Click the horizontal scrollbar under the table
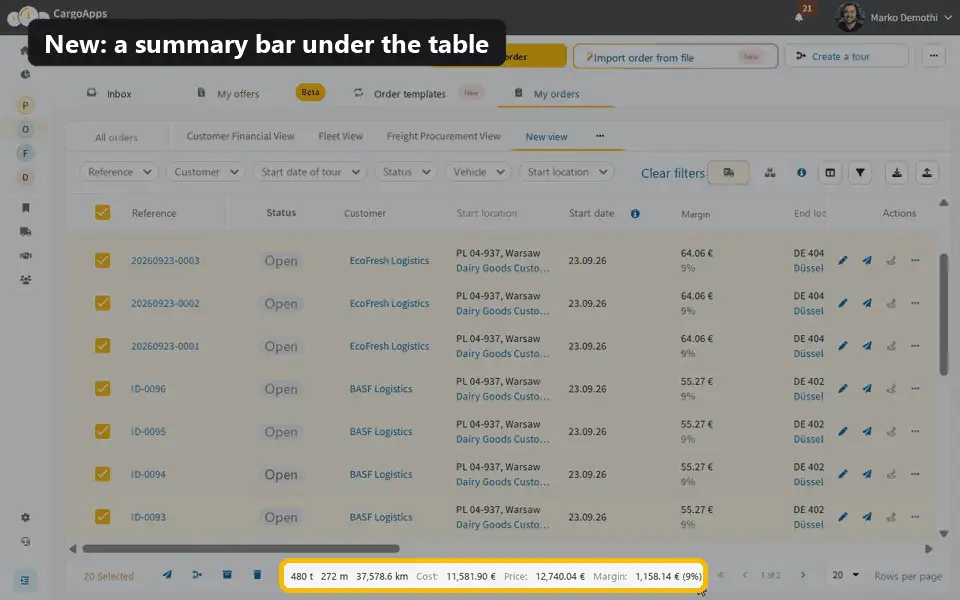960x600 pixels. coord(241,549)
